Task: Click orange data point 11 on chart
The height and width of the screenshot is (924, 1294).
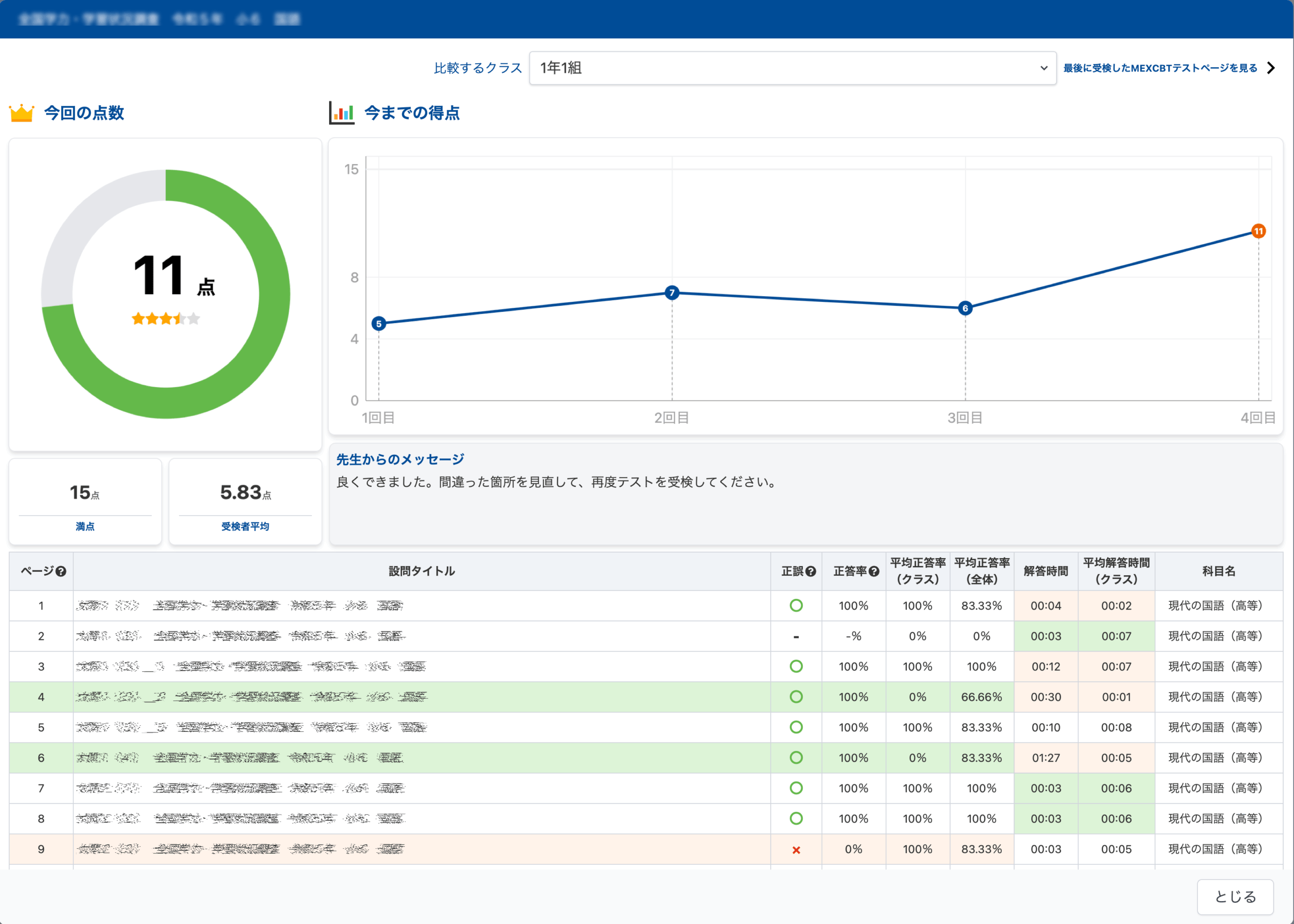Action: [1258, 231]
